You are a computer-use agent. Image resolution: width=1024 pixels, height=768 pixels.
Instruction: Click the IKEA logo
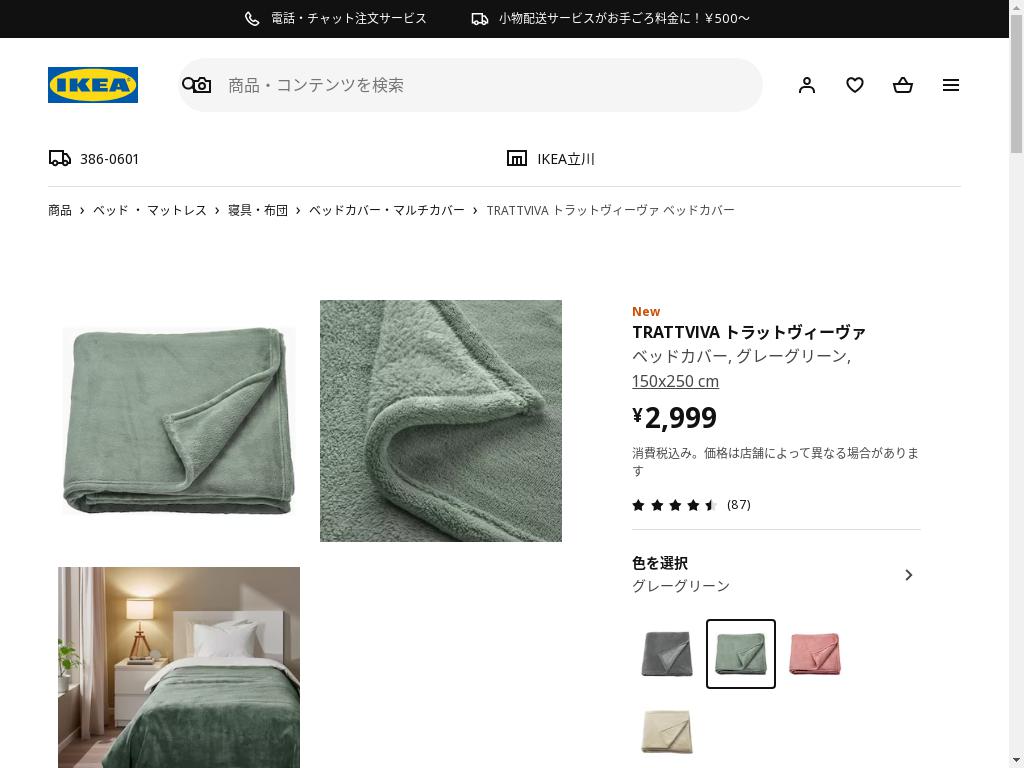coord(93,85)
